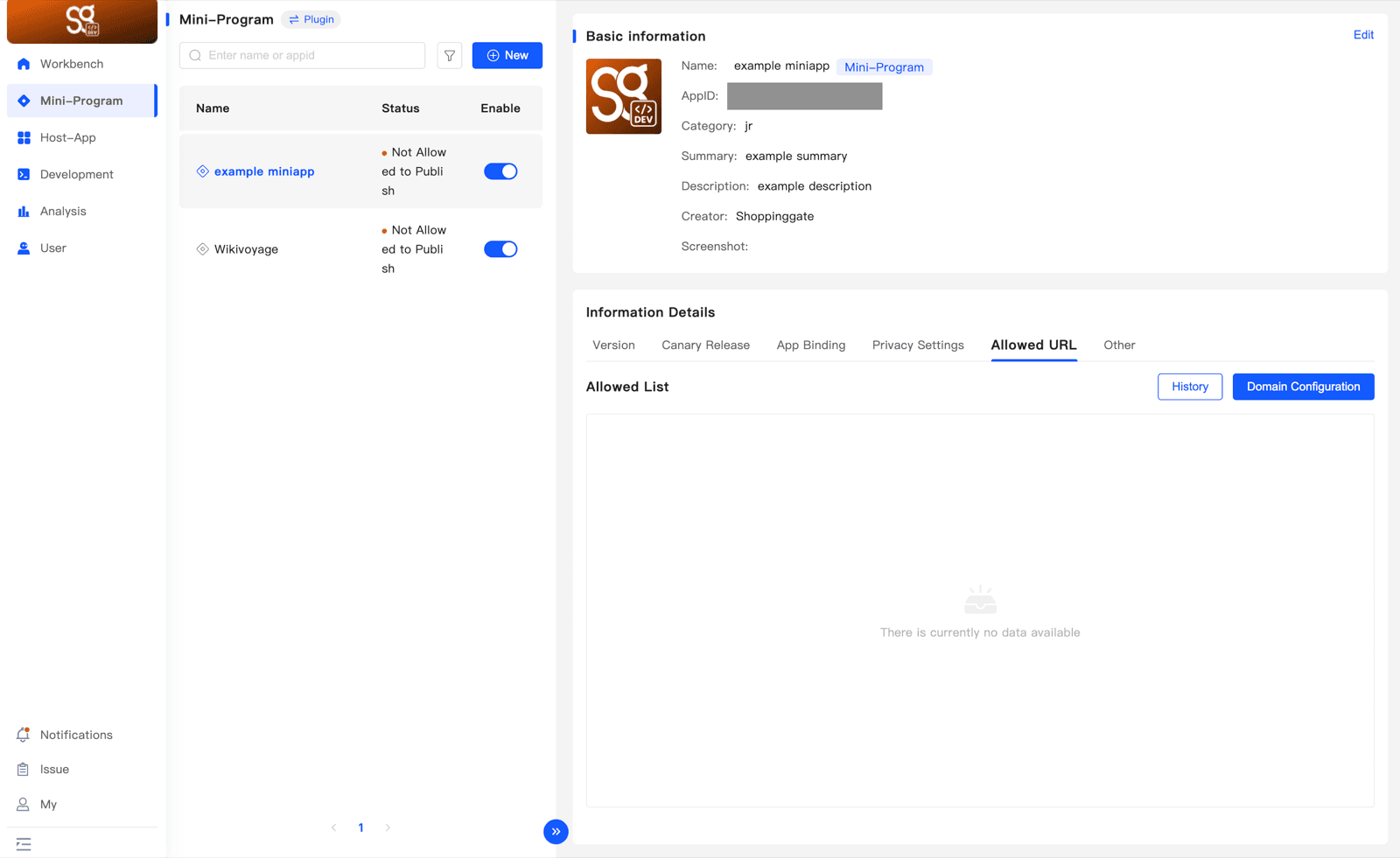Focus the name or appid search field

click(x=302, y=55)
